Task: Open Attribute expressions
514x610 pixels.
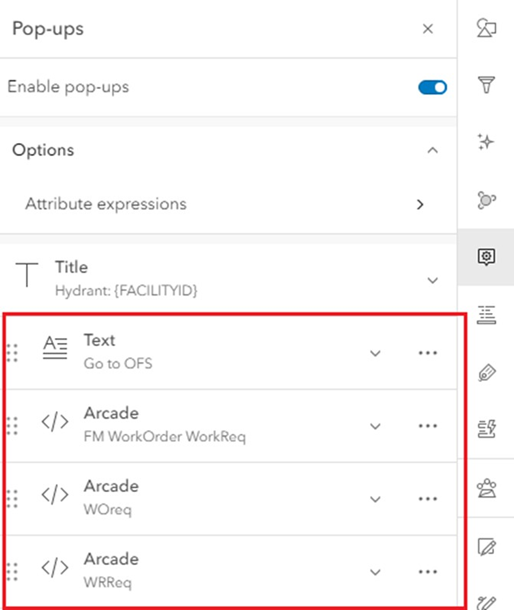Action: coord(228,204)
